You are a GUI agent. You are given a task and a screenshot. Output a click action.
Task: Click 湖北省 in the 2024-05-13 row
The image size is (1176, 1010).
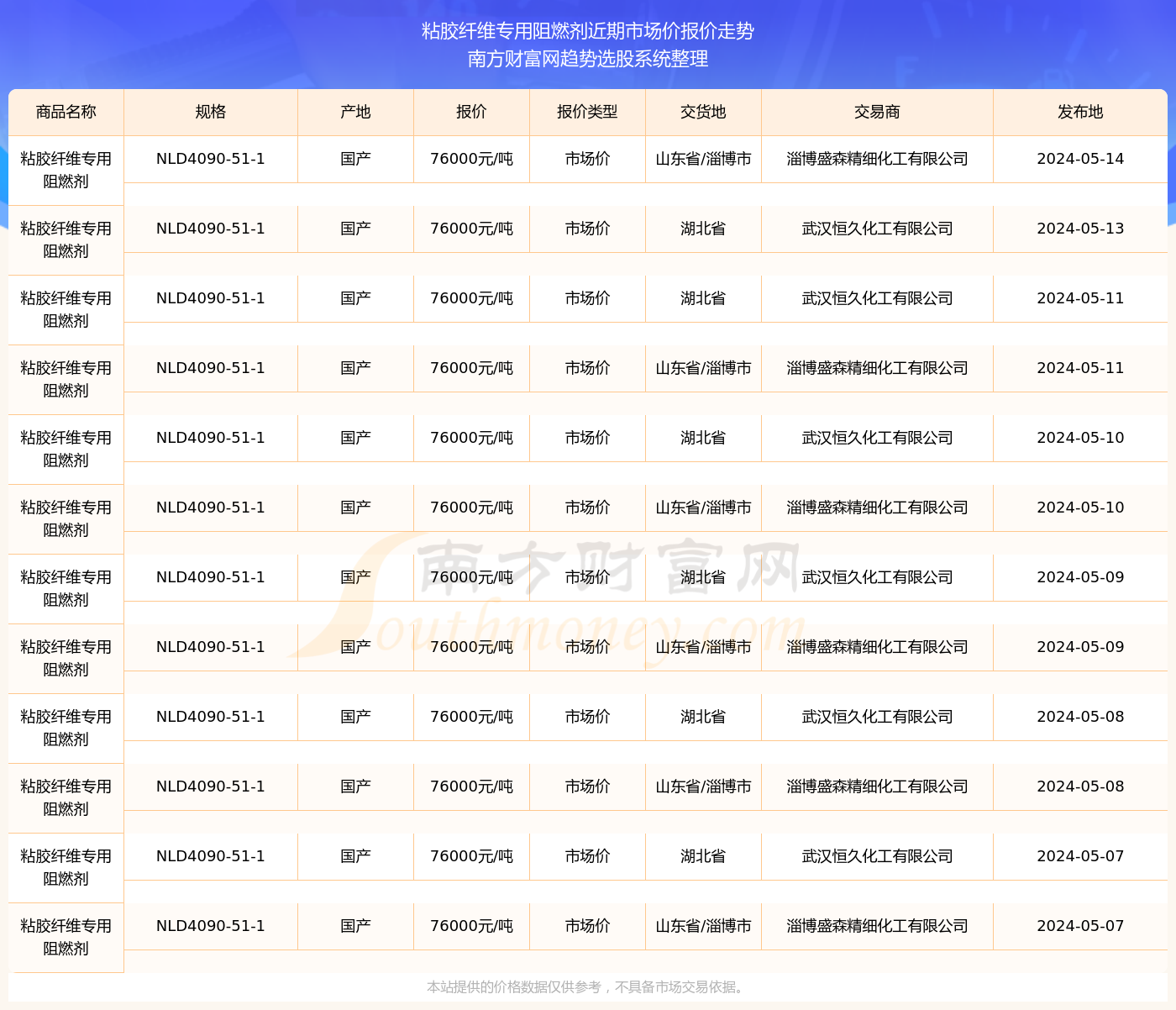pyautogui.click(x=704, y=229)
